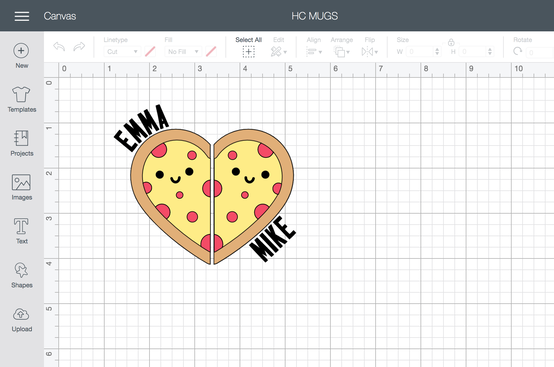The width and height of the screenshot is (554, 367).
Task: Click the Rotate angle input field
Action: [540, 52]
